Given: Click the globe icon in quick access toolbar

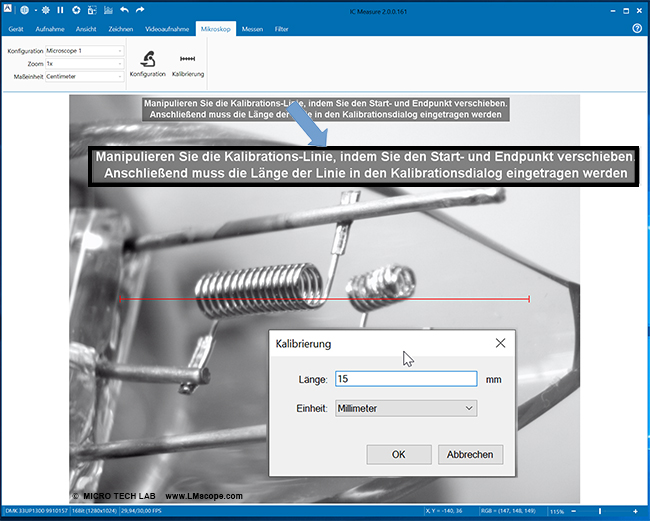Looking at the screenshot, I should click(24, 10).
